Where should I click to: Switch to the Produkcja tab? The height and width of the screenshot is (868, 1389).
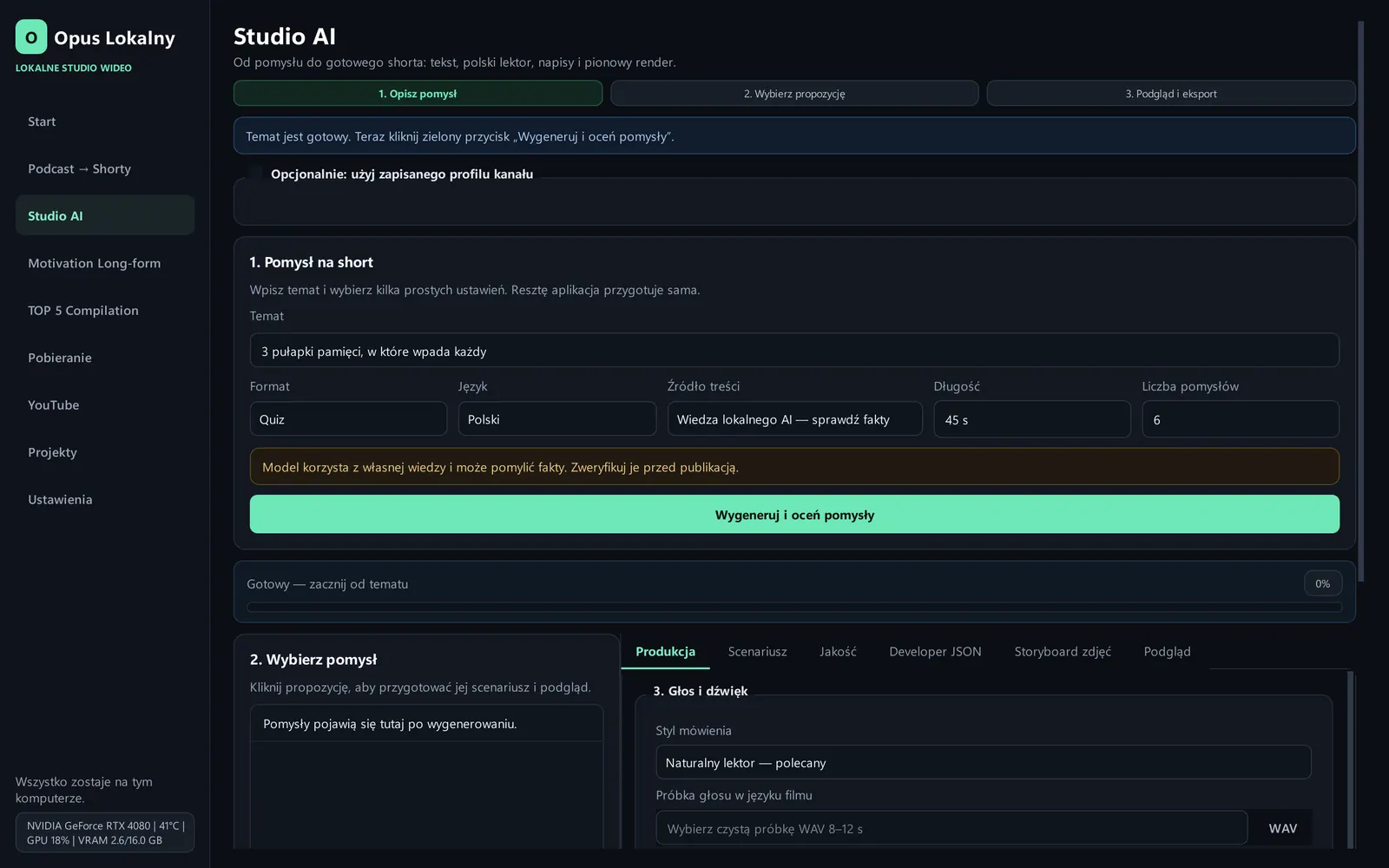pos(665,652)
